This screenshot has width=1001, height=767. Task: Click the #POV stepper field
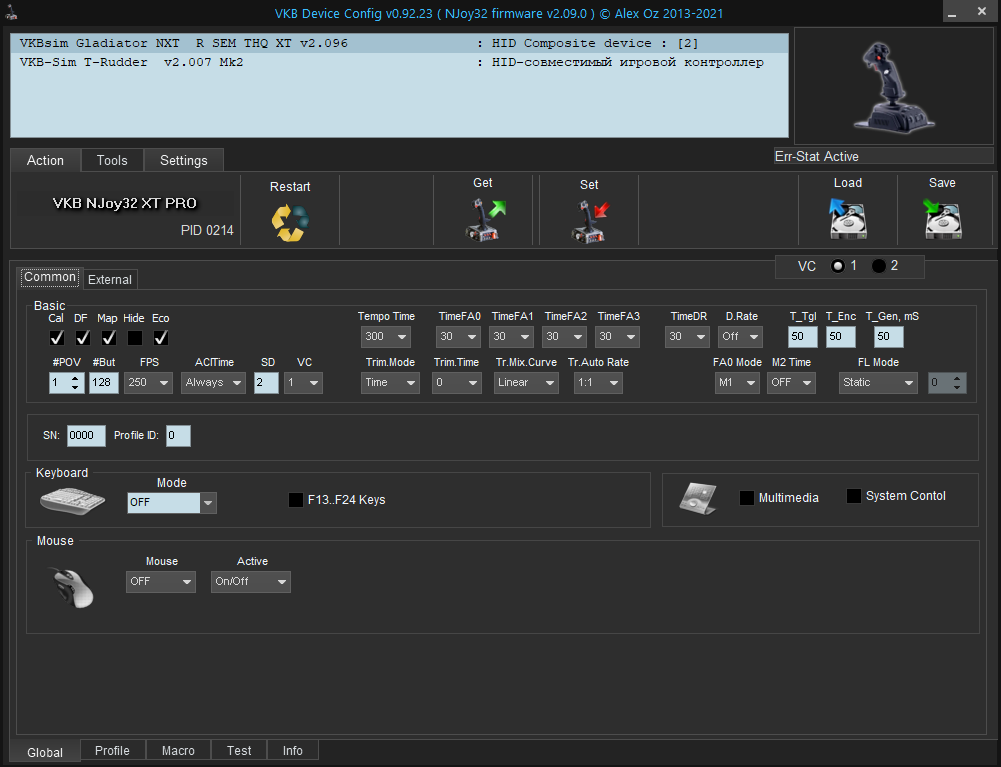pyautogui.click(x=66, y=383)
